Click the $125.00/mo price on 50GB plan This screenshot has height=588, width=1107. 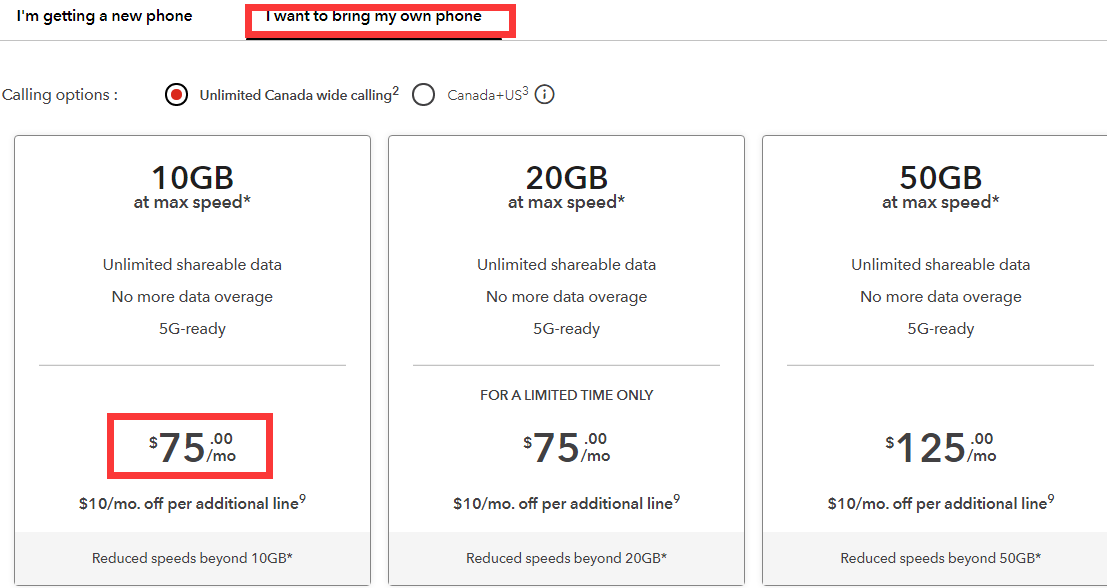pos(940,447)
